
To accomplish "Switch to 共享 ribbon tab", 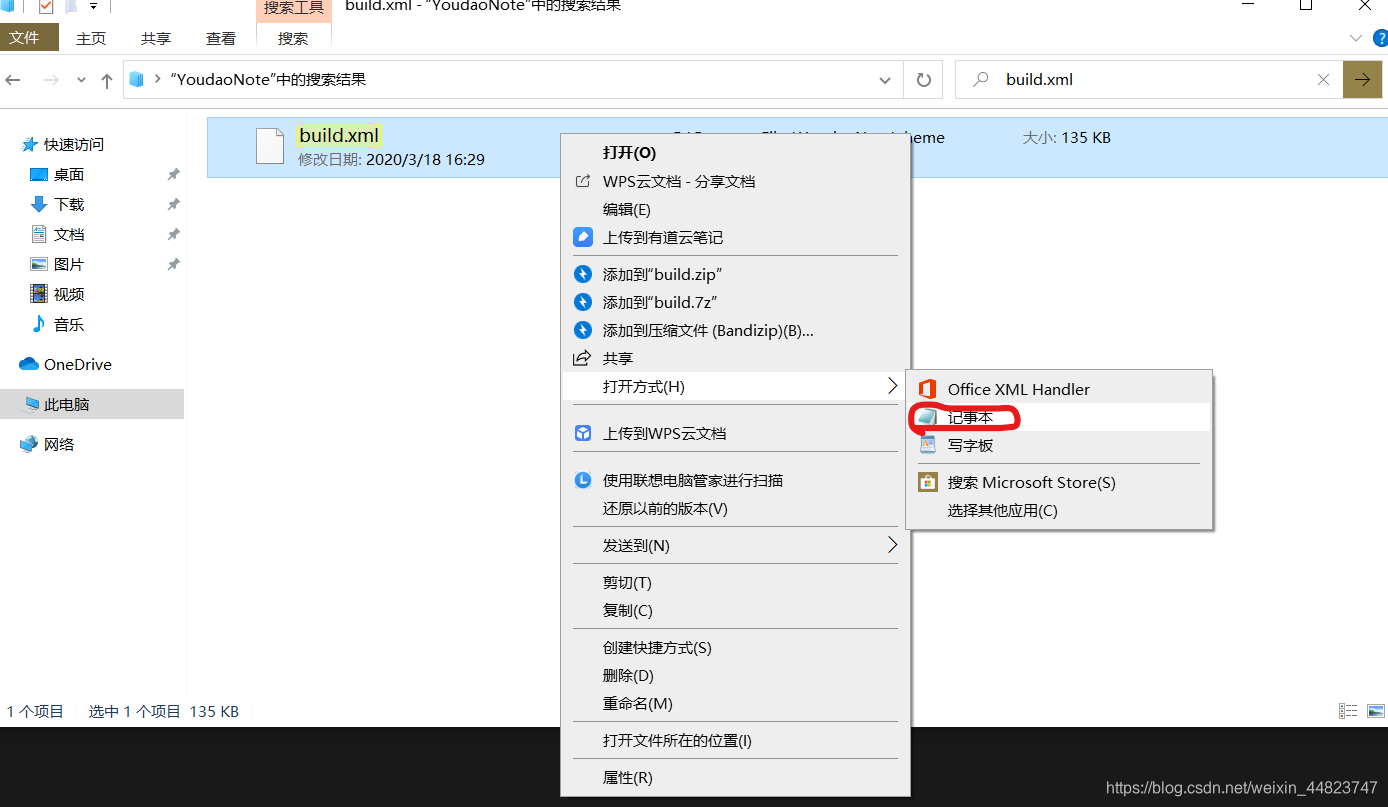I will [x=156, y=38].
